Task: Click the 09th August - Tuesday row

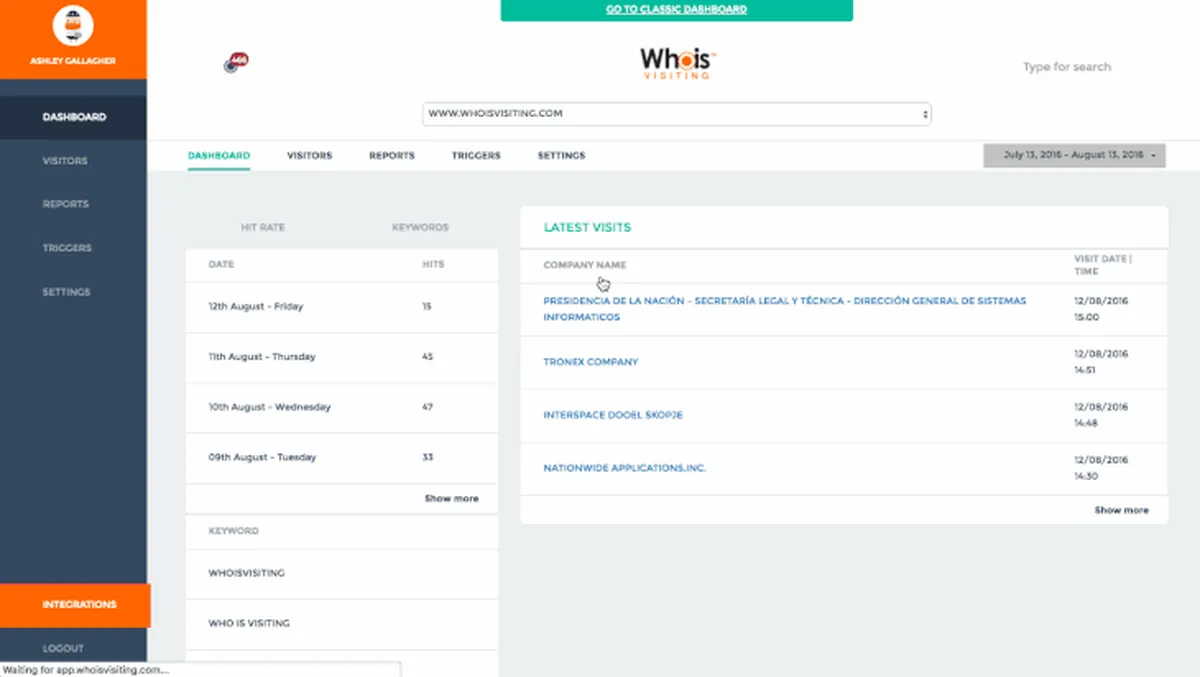Action: pyautogui.click(x=342, y=458)
